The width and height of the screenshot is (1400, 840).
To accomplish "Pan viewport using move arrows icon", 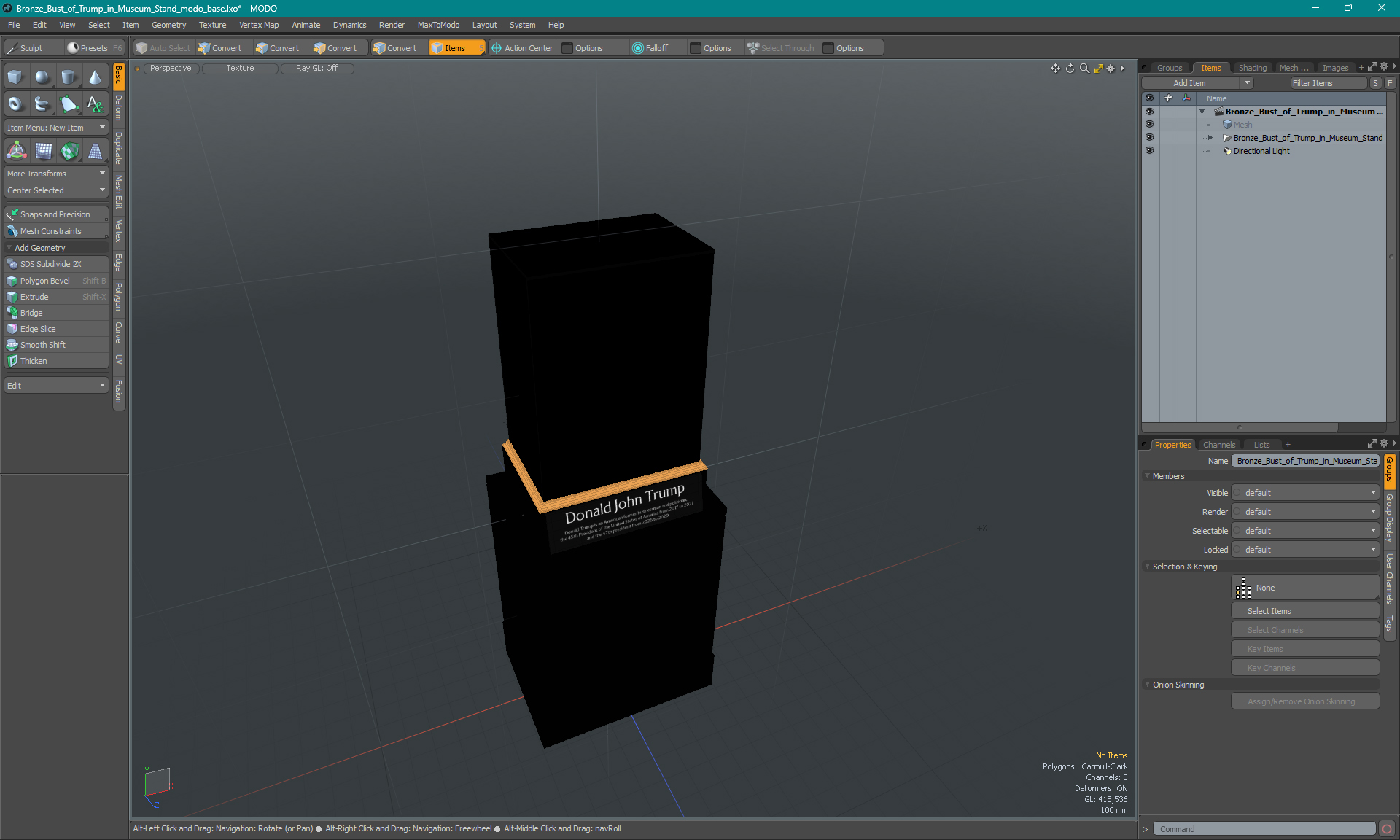I will click(1055, 69).
